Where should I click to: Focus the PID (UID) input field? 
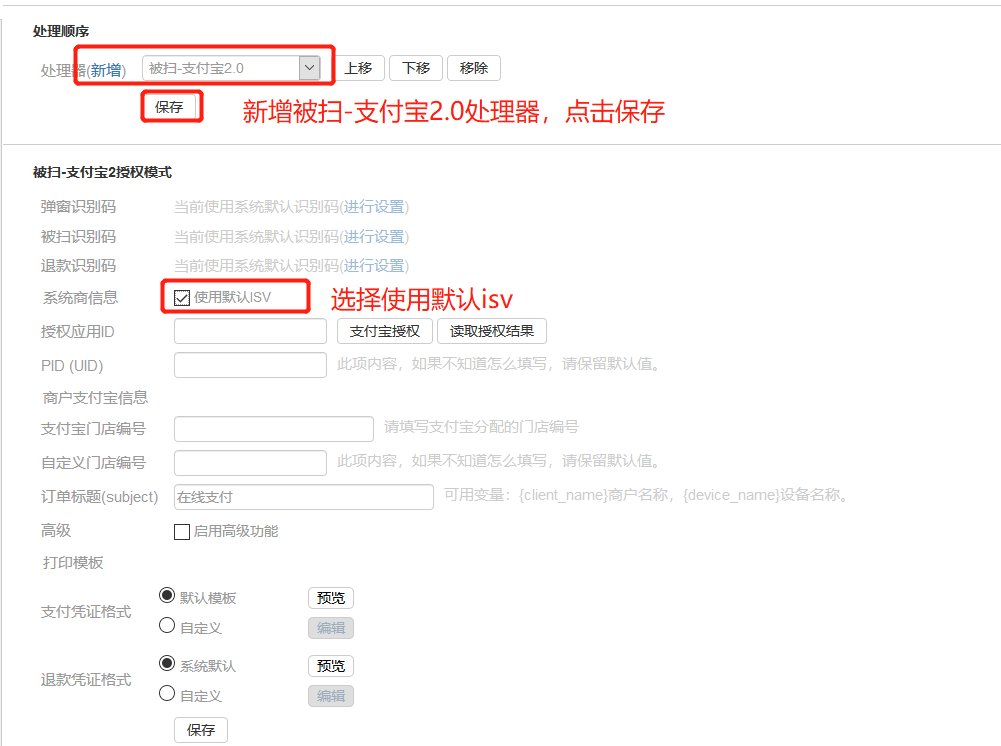[x=250, y=365]
